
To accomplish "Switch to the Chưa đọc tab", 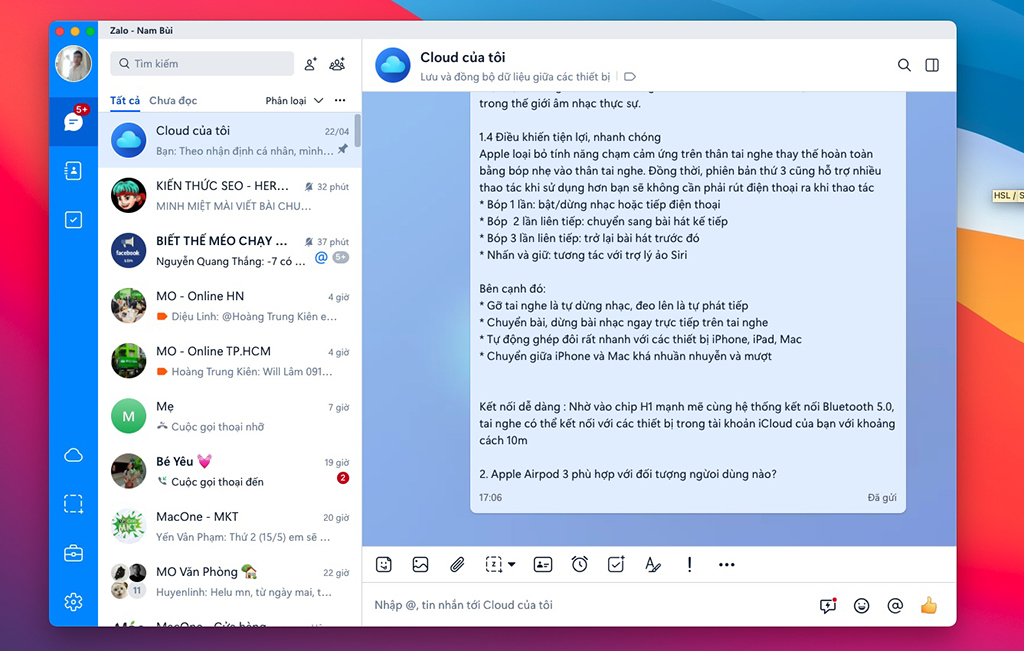I will [x=173, y=100].
